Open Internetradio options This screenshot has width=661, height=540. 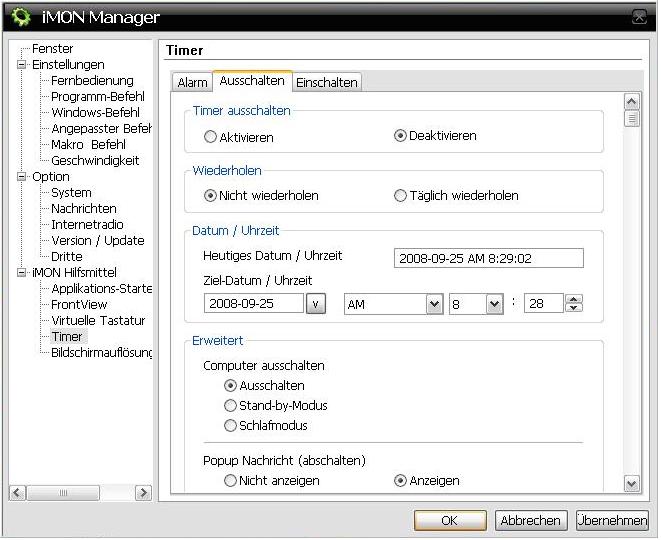point(87,225)
